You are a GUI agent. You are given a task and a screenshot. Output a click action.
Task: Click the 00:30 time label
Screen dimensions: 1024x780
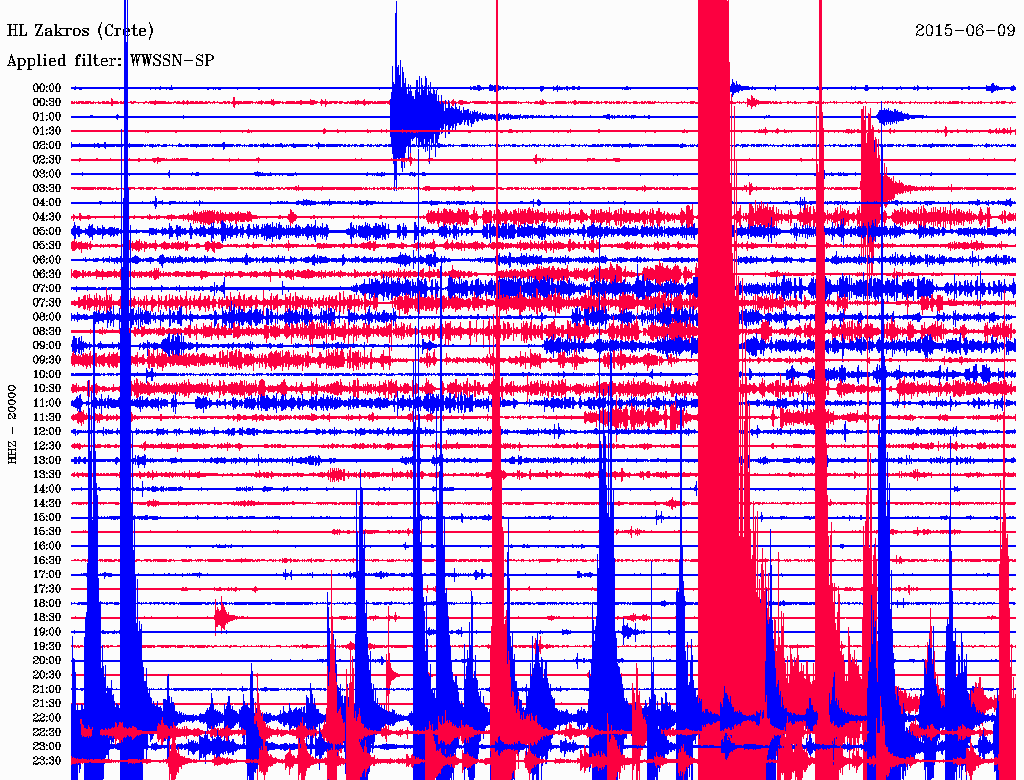coord(47,102)
